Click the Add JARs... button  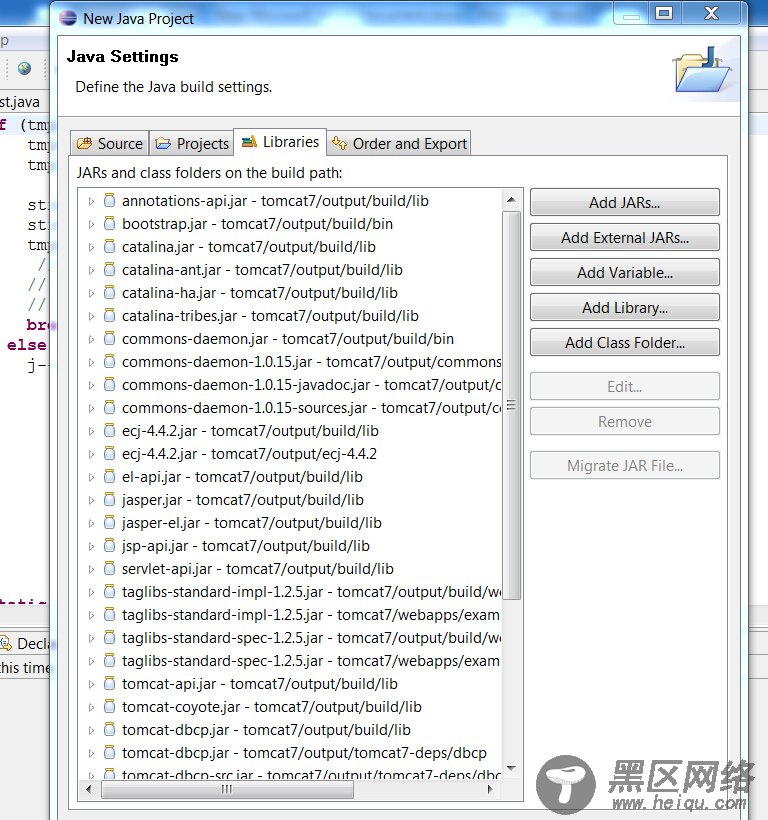625,202
